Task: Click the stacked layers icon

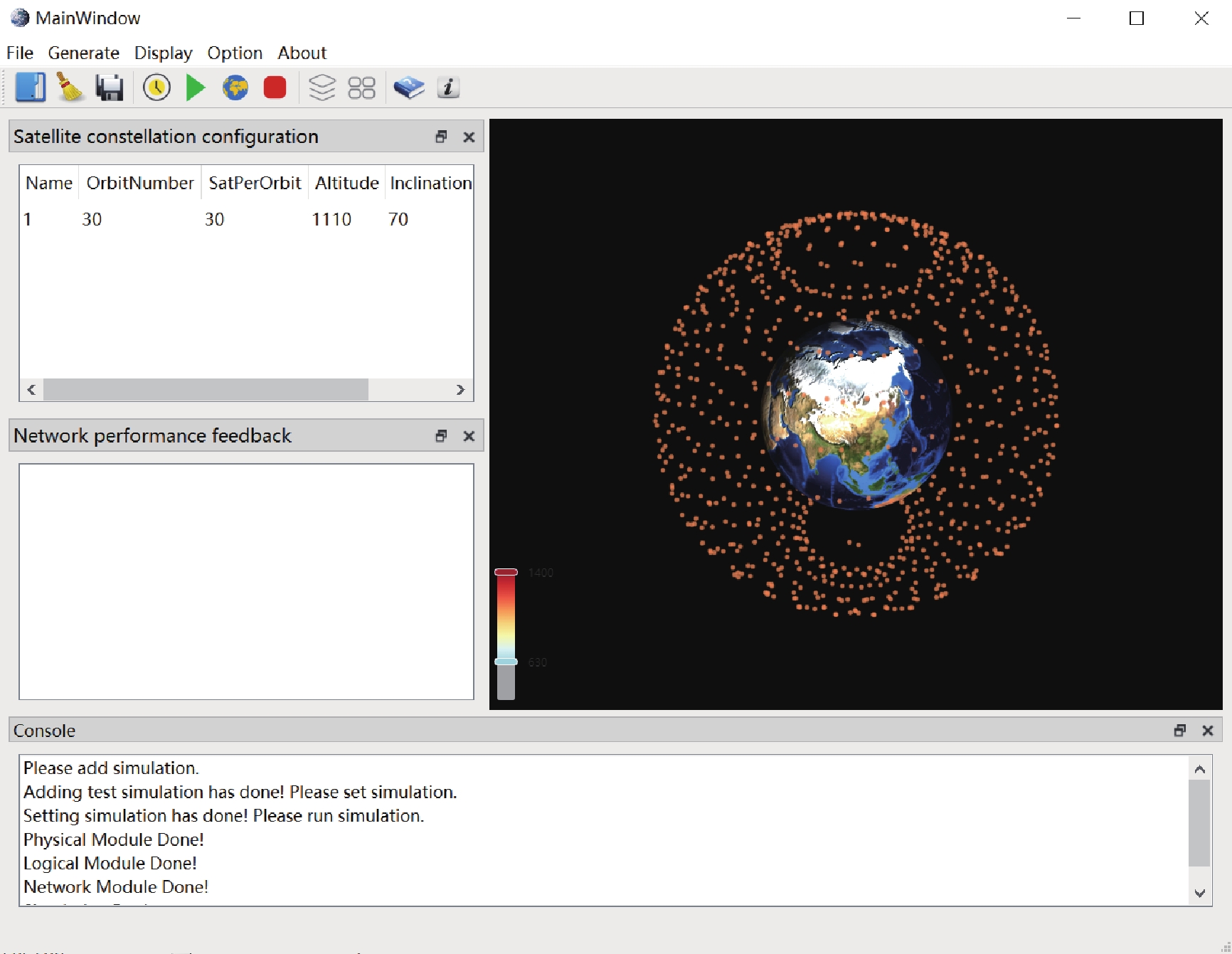Action: (x=322, y=88)
